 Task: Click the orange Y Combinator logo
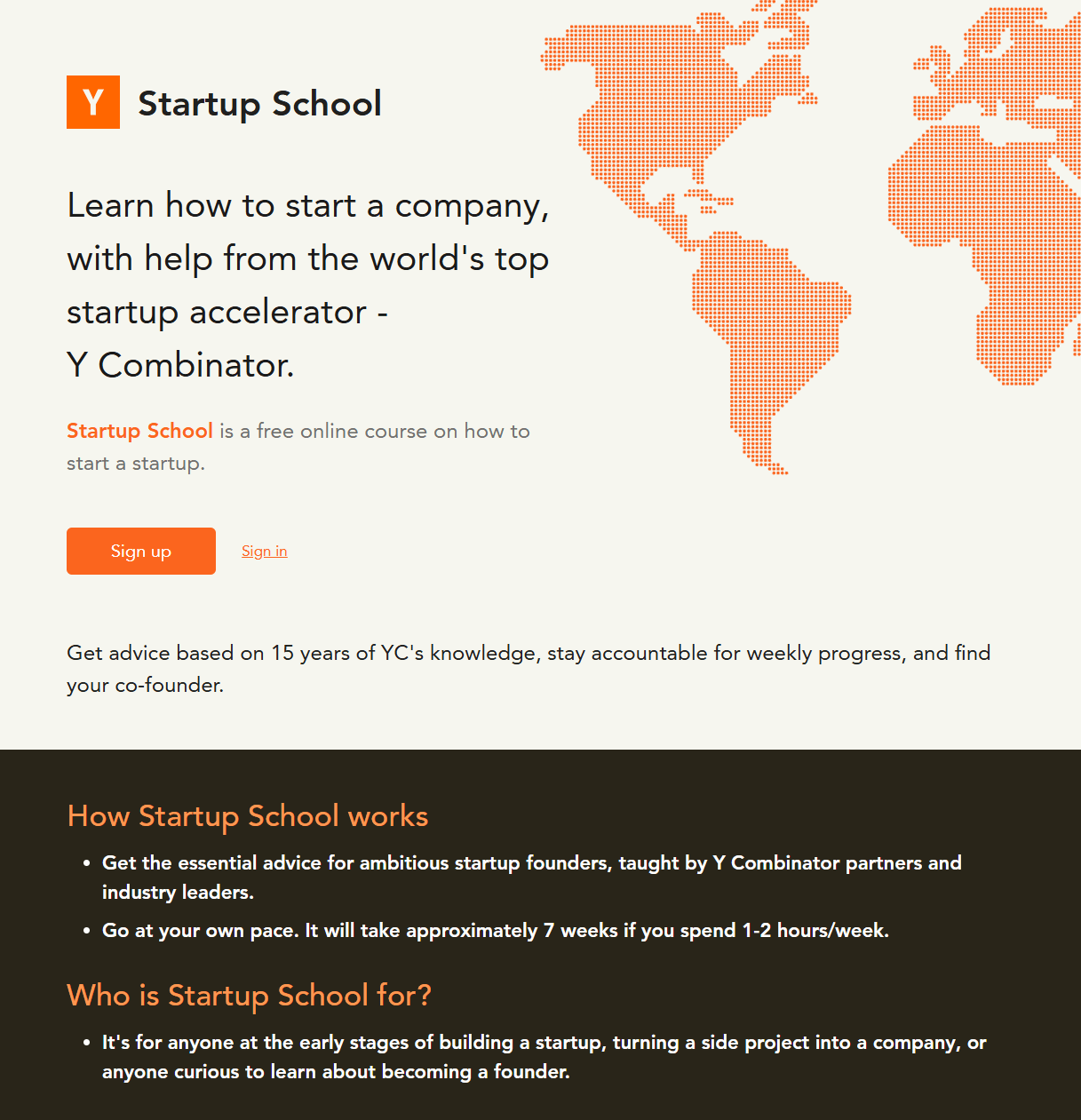(x=93, y=102)
